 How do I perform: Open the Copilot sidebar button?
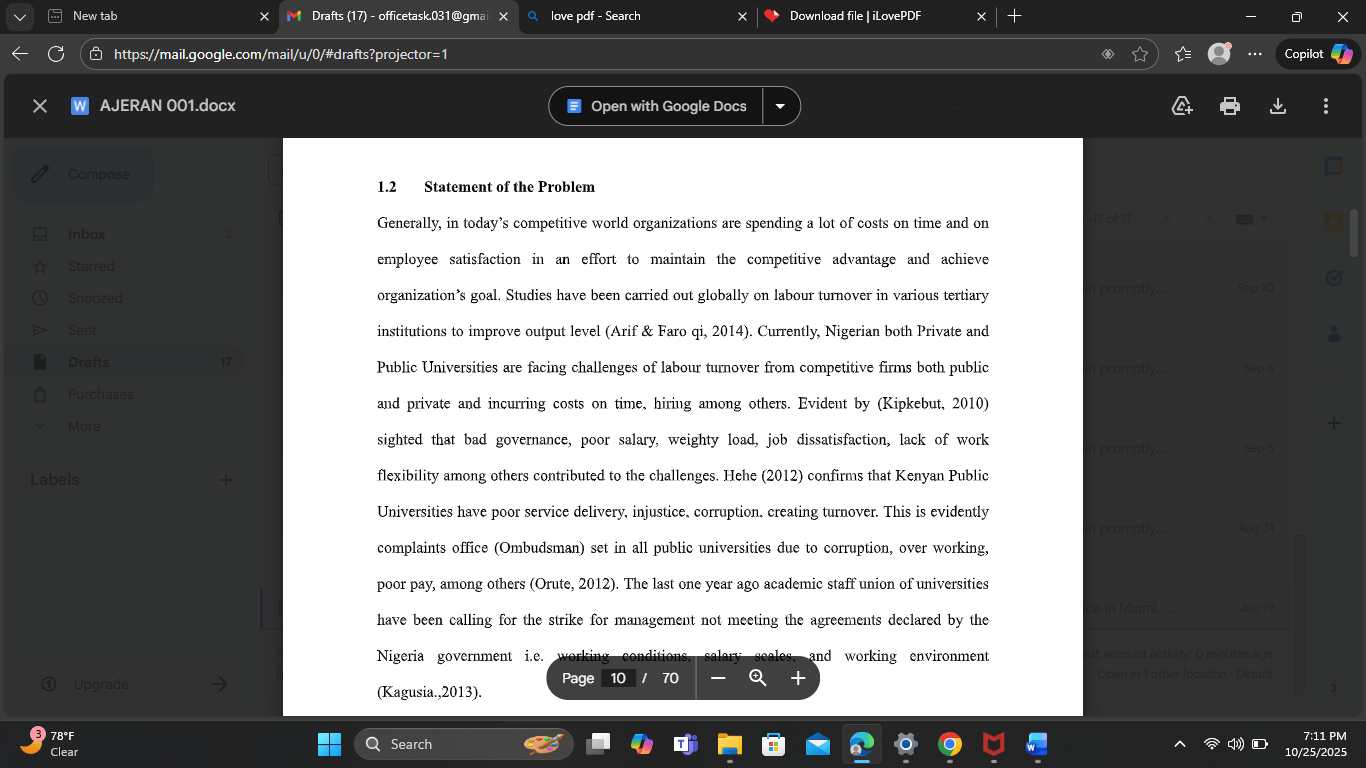1317,54
